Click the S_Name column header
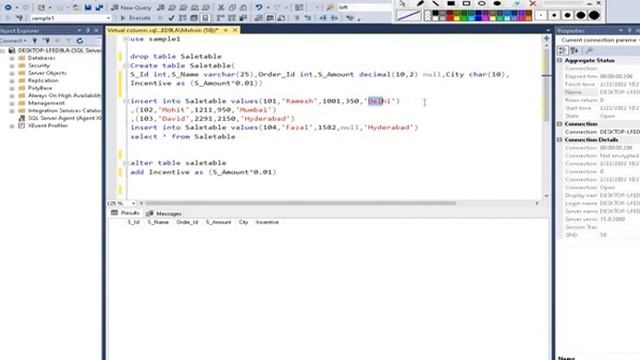The height and width of the screenshot is (360, 640). [x=158, y=222]
